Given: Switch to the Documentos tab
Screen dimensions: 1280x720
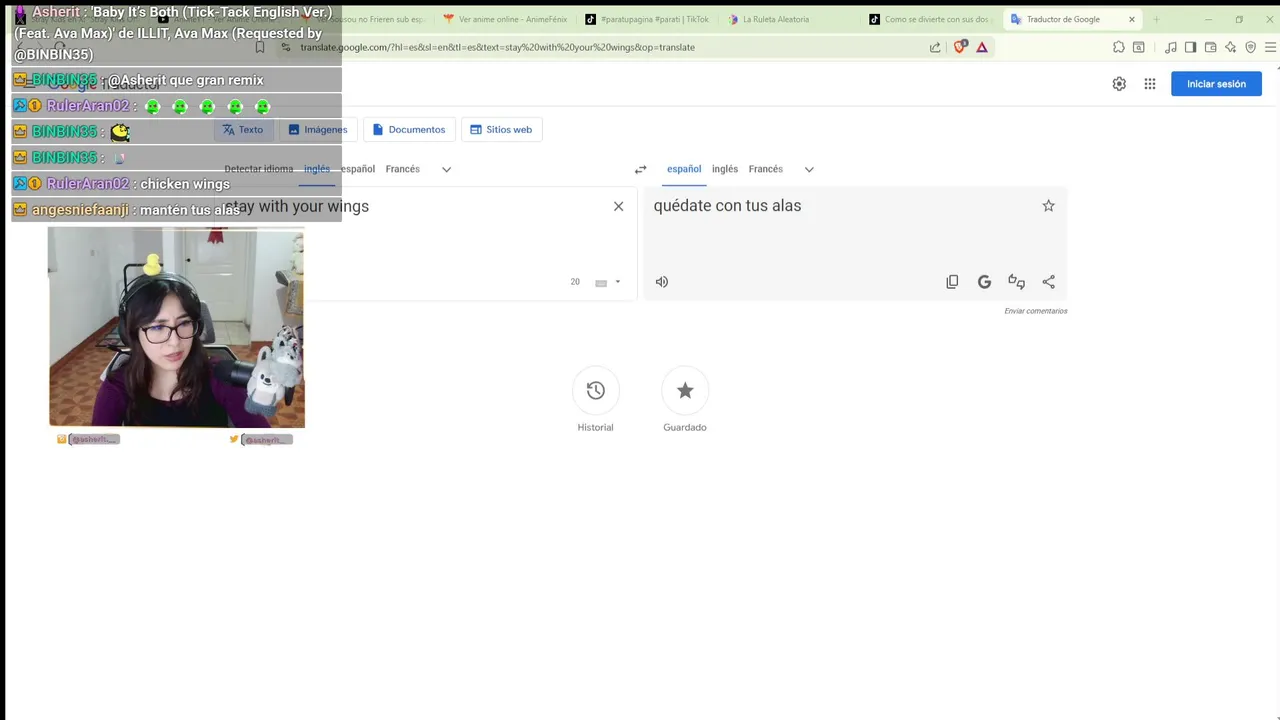Looking at the screenshot, I should (x=409, y=130).
